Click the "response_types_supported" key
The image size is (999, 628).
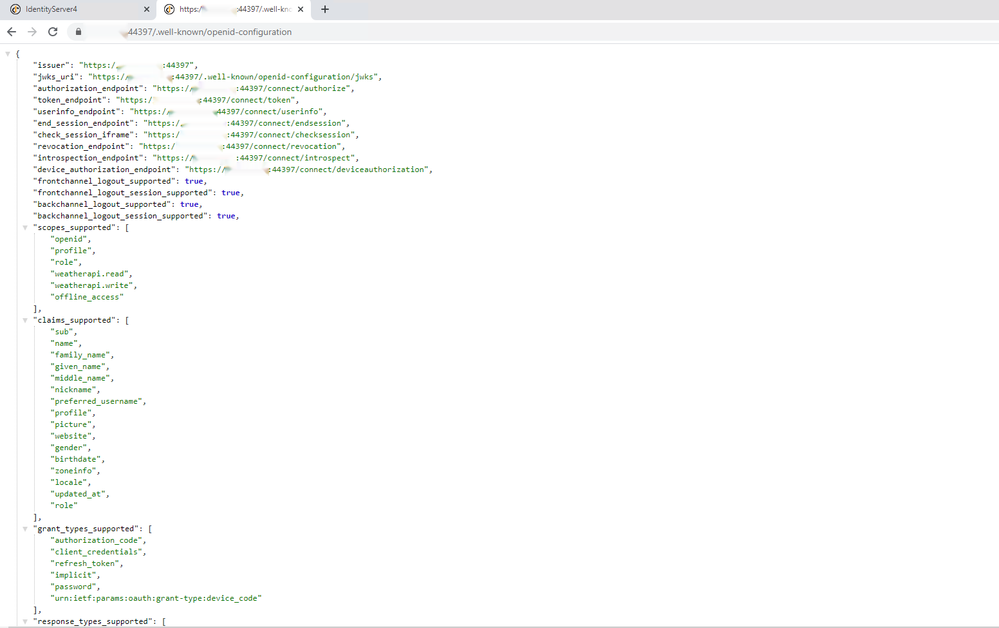coord(93,621)
